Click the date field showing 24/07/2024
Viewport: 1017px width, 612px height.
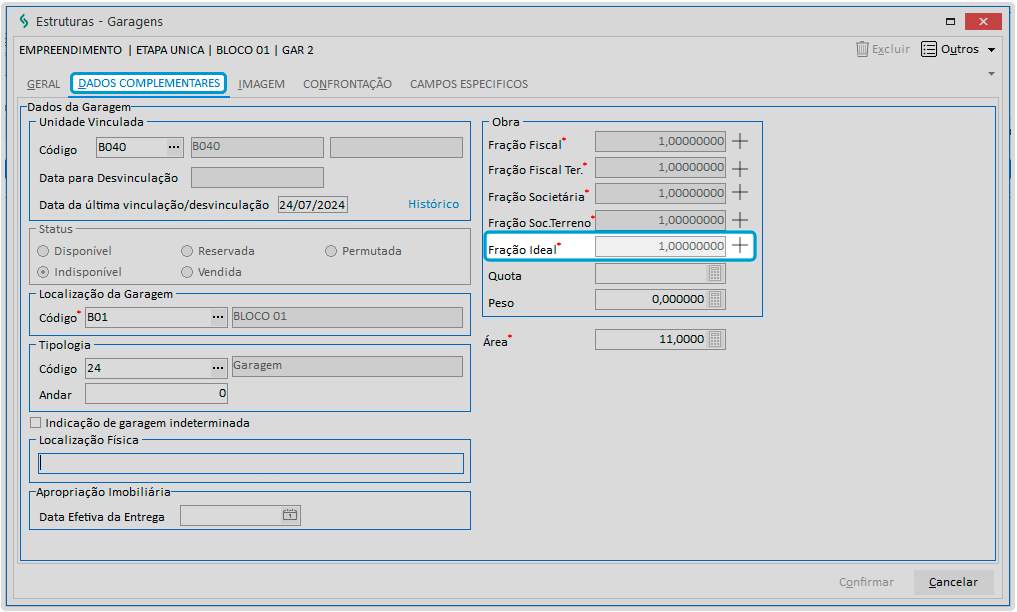[313, 205]
